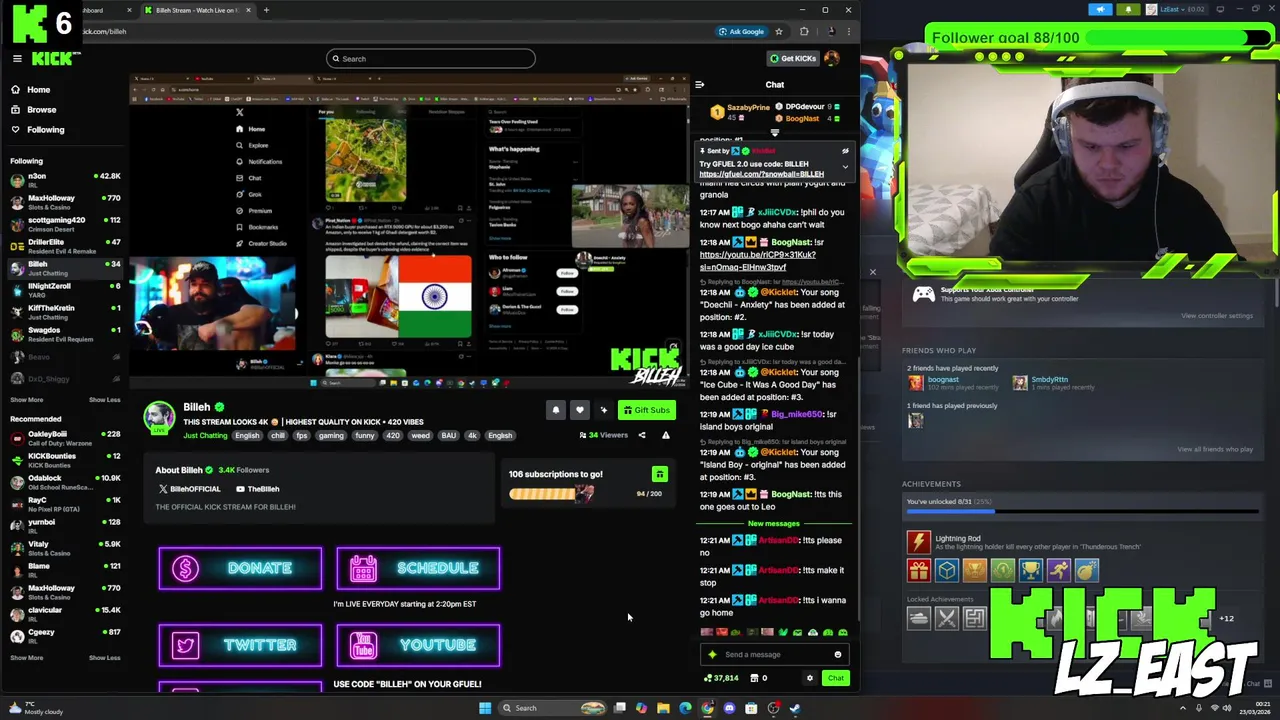Toggle the follow heart button for Billeh

point(580,410)
